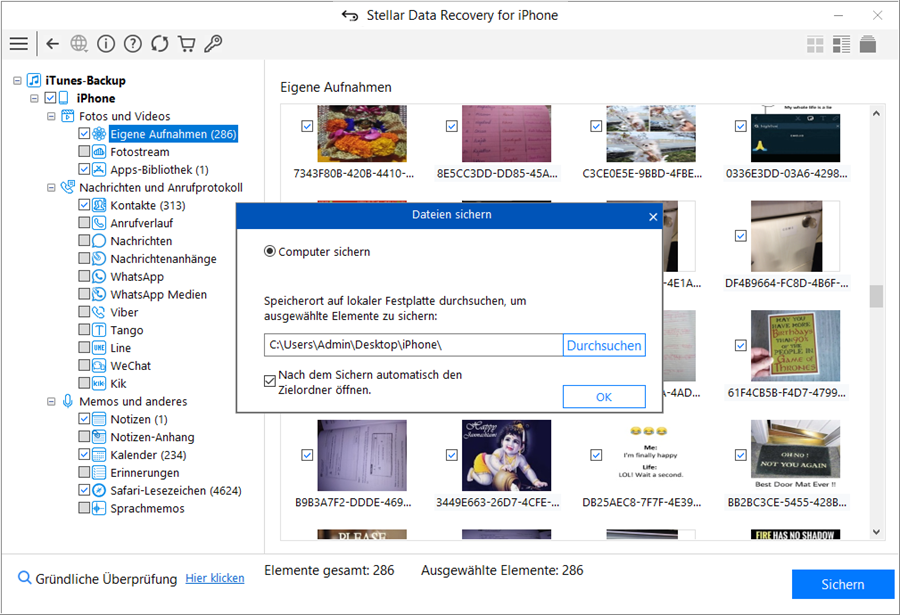Select Eigene Aufnahmen (286) tree item

(x=173, y=134)
